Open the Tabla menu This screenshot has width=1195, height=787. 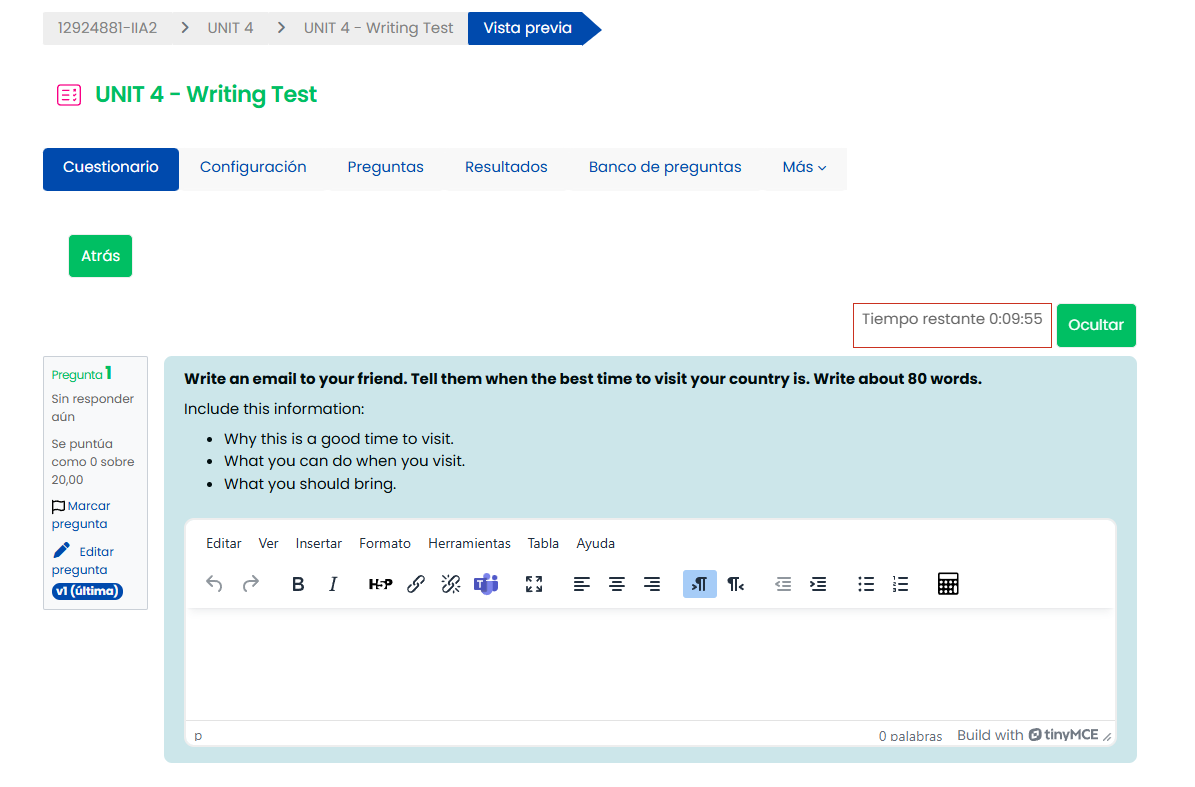pos(543,543)
